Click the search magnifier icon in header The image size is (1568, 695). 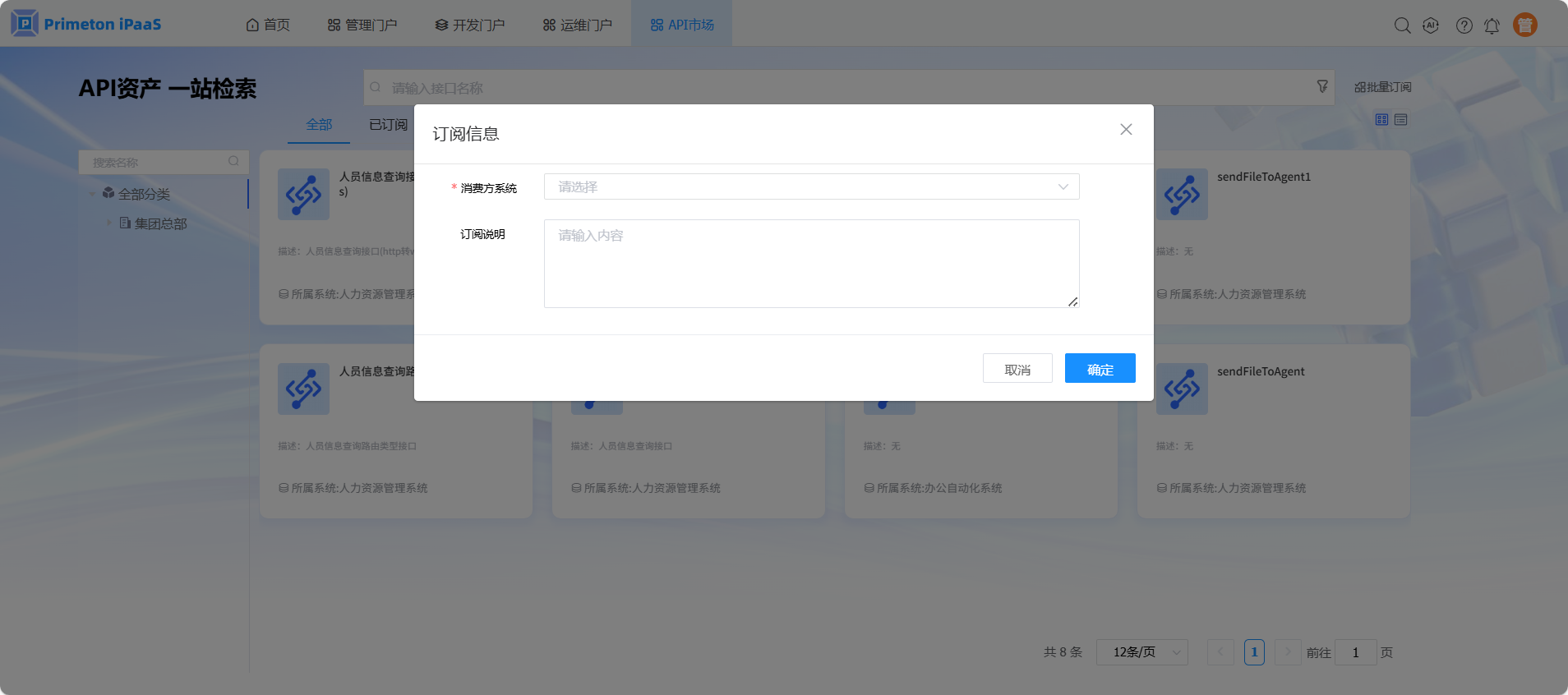[x=1402, y=25]
